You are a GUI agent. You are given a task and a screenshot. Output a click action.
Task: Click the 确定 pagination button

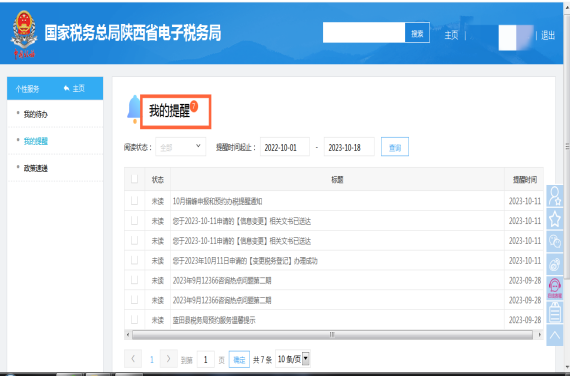click(239, 360)
